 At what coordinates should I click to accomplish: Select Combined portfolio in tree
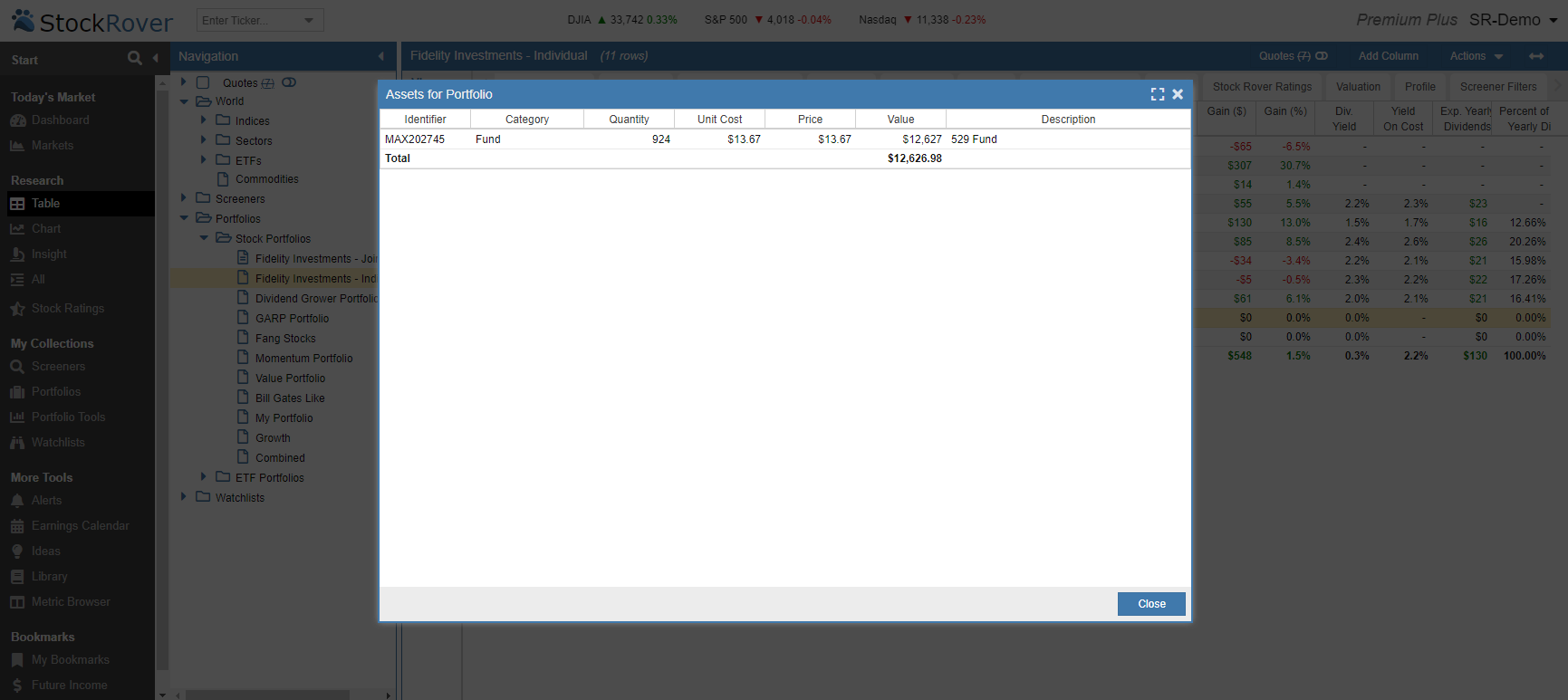click(x=280, y=458)
